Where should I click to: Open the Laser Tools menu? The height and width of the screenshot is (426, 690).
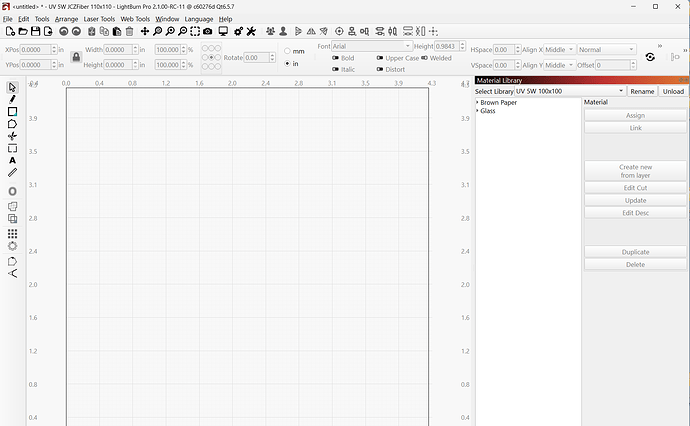(x=99, y=19)
